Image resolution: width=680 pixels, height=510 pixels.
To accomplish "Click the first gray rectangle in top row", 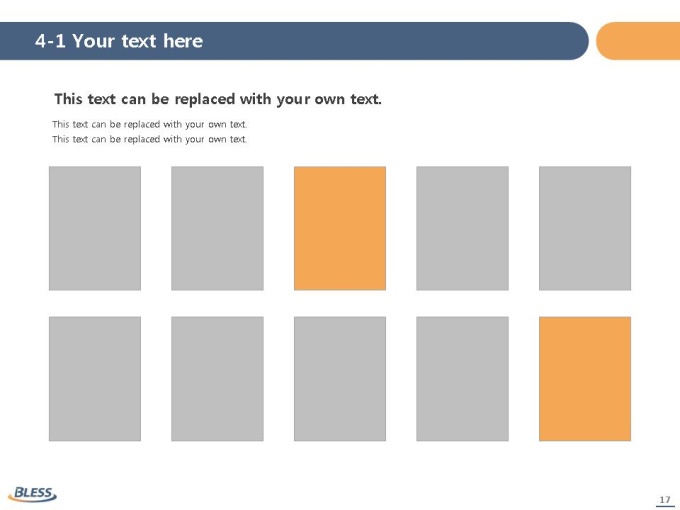I will pos(95,228).
